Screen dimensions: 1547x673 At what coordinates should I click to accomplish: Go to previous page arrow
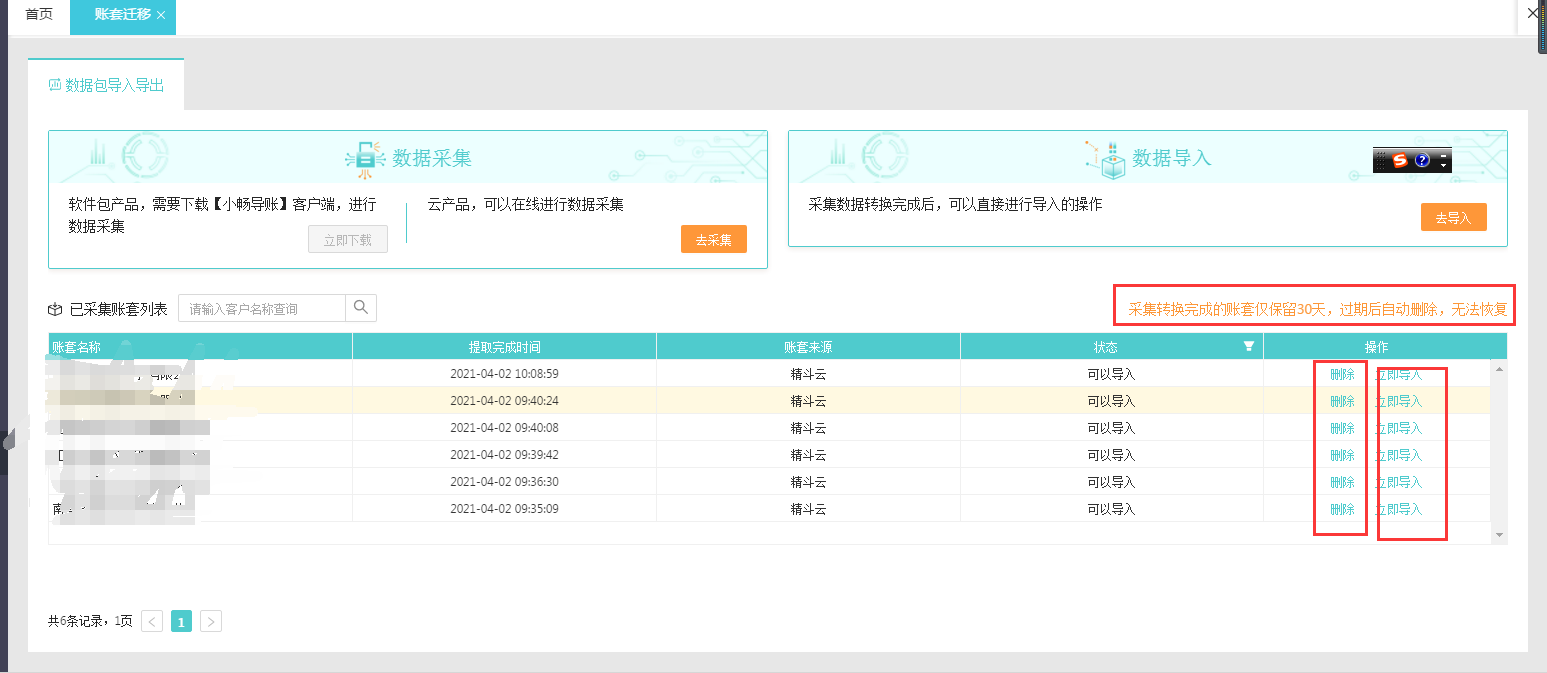(x=152, y=621)
